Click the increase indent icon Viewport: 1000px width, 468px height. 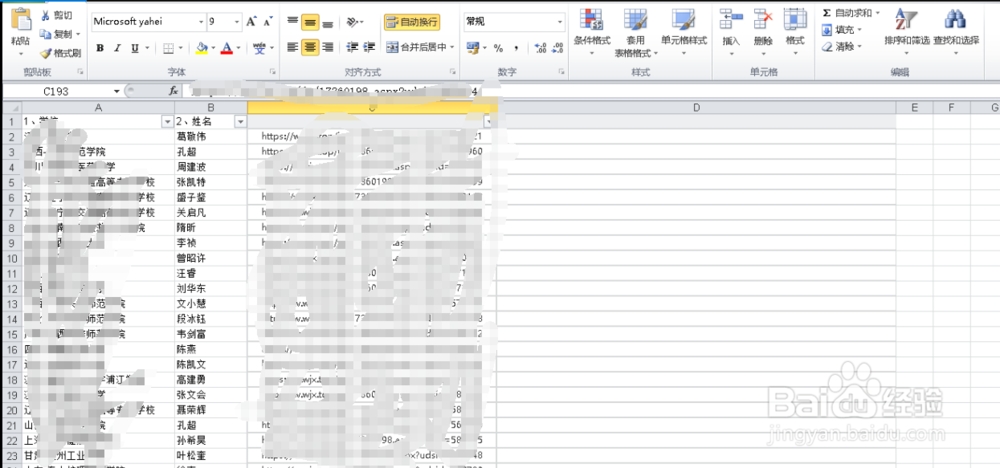[369, 47]
